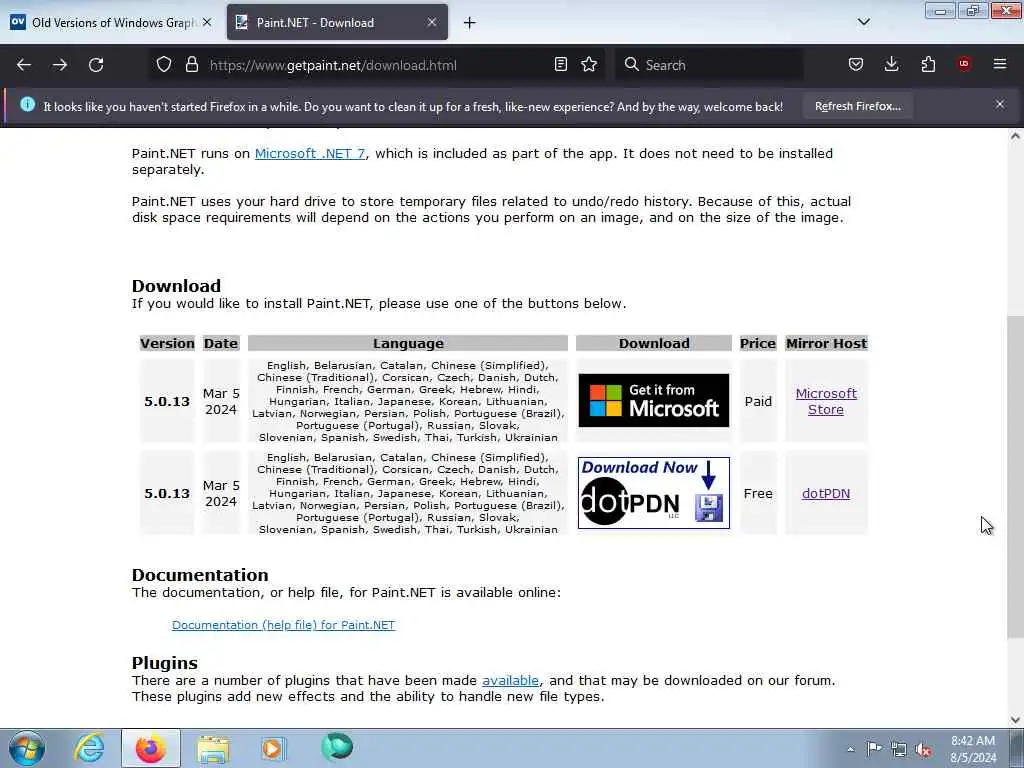Go forward to the next page
Viewport: 1024px width, 768px height.
[x=60, y=65]
